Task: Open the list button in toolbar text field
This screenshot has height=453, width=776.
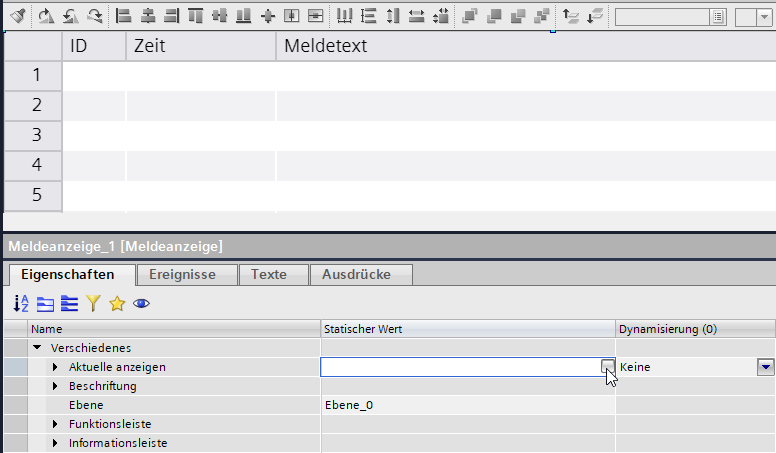Action: tap(718, 17)
